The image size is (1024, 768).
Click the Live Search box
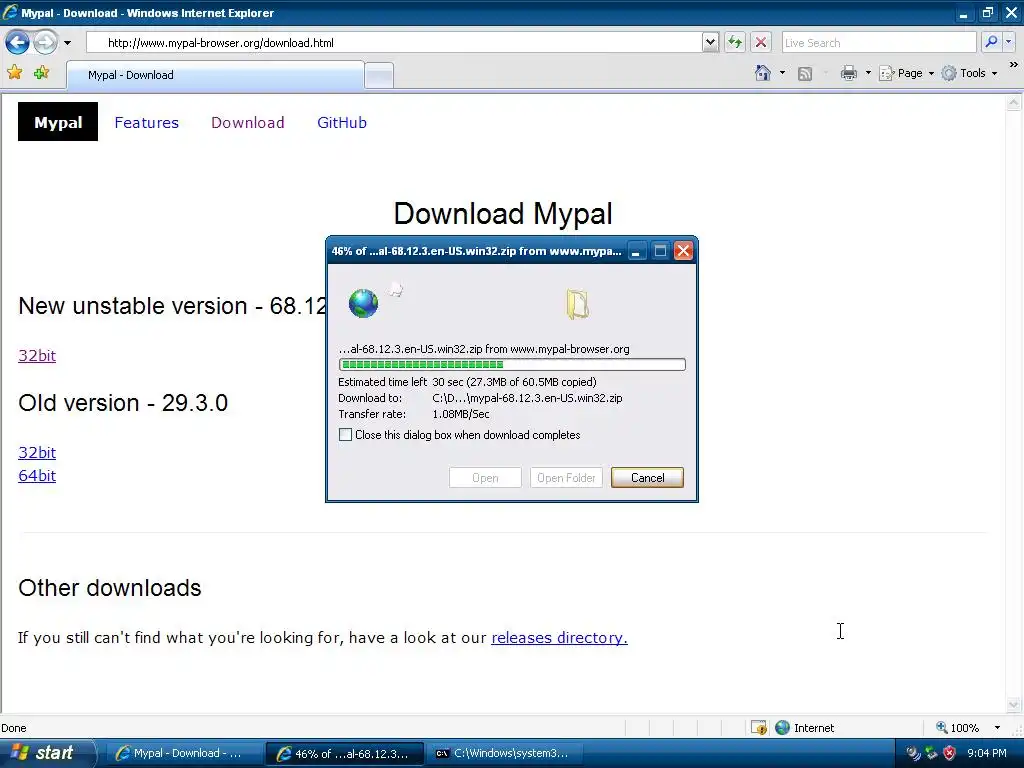click(879, 42)
